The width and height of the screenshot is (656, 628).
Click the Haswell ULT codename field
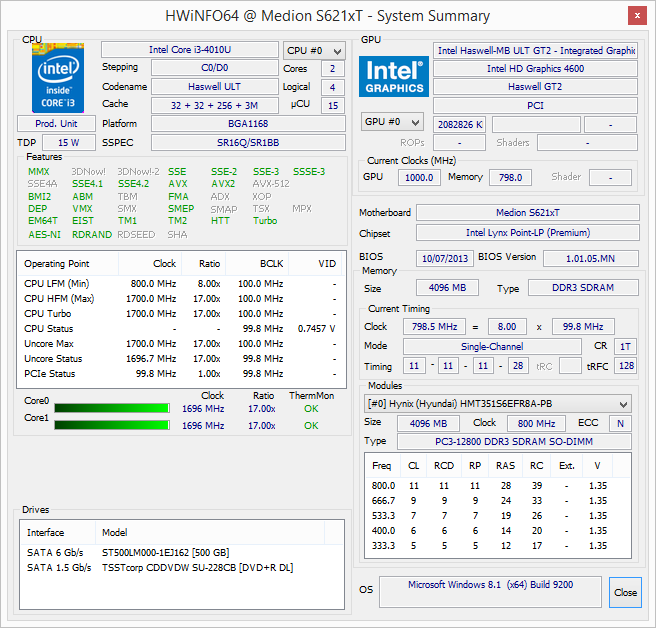(215, 87)
